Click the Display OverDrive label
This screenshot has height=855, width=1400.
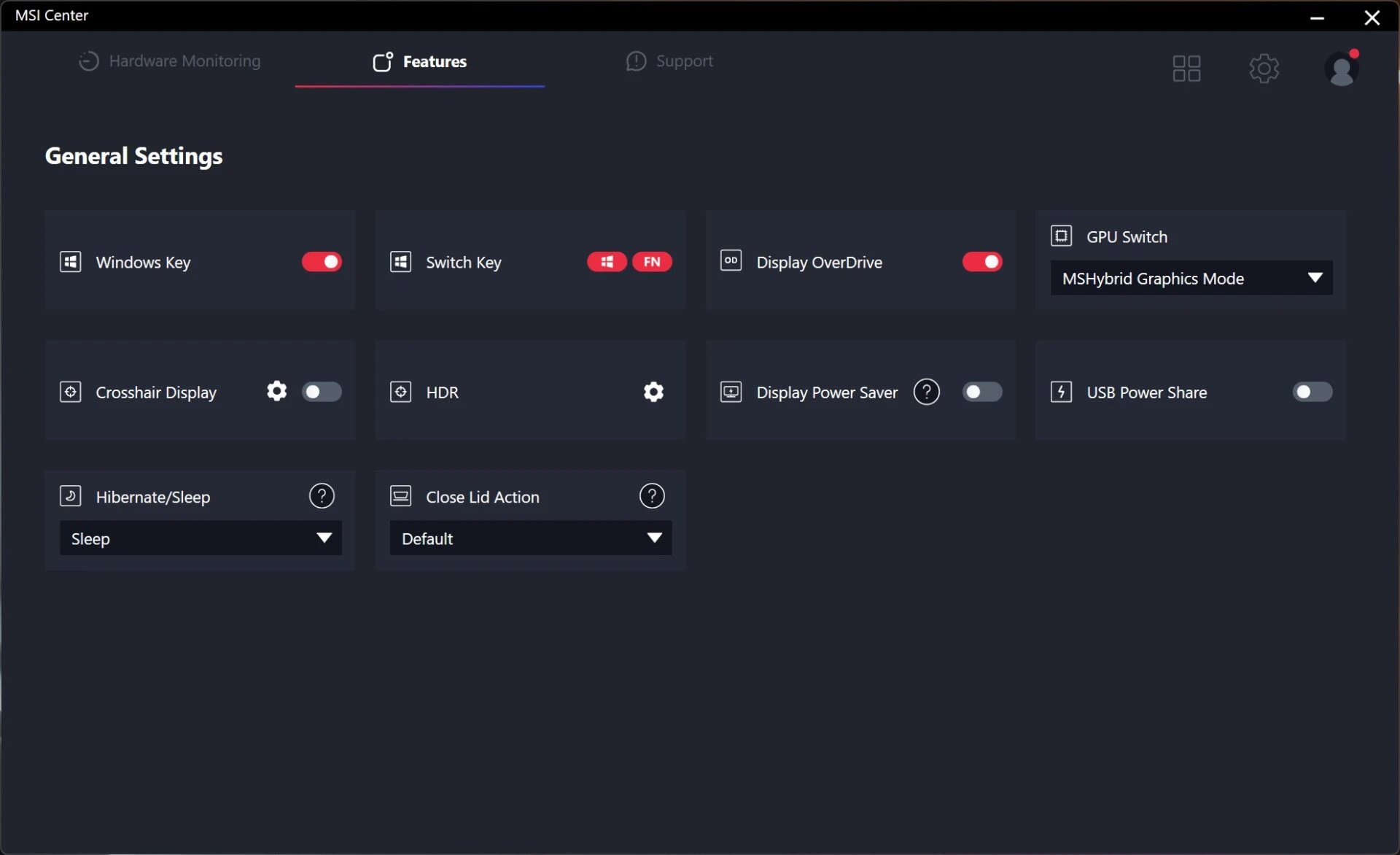click(x=819, y=263)
